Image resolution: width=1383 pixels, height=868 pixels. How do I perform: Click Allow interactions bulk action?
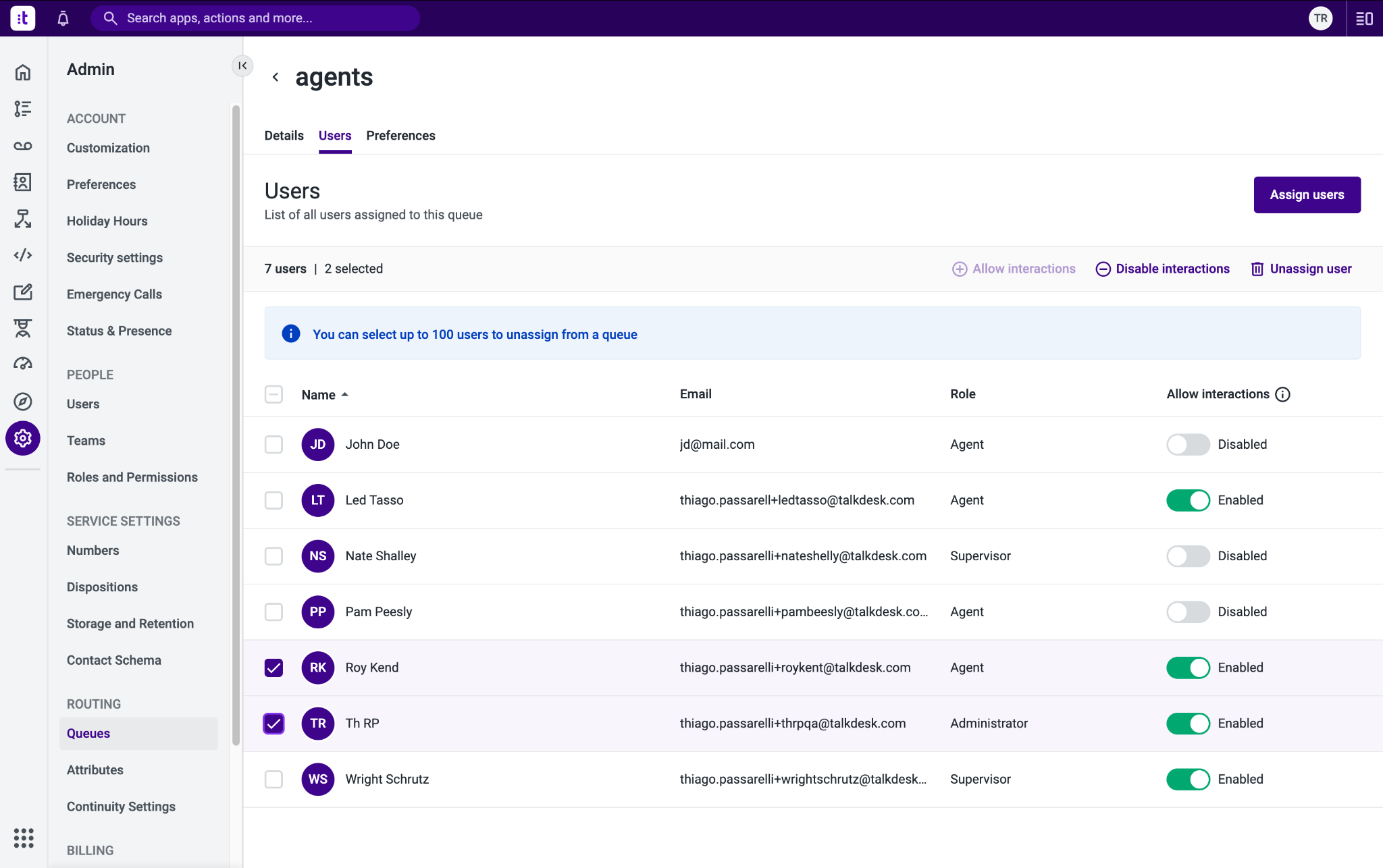[x=1014, y=269]
